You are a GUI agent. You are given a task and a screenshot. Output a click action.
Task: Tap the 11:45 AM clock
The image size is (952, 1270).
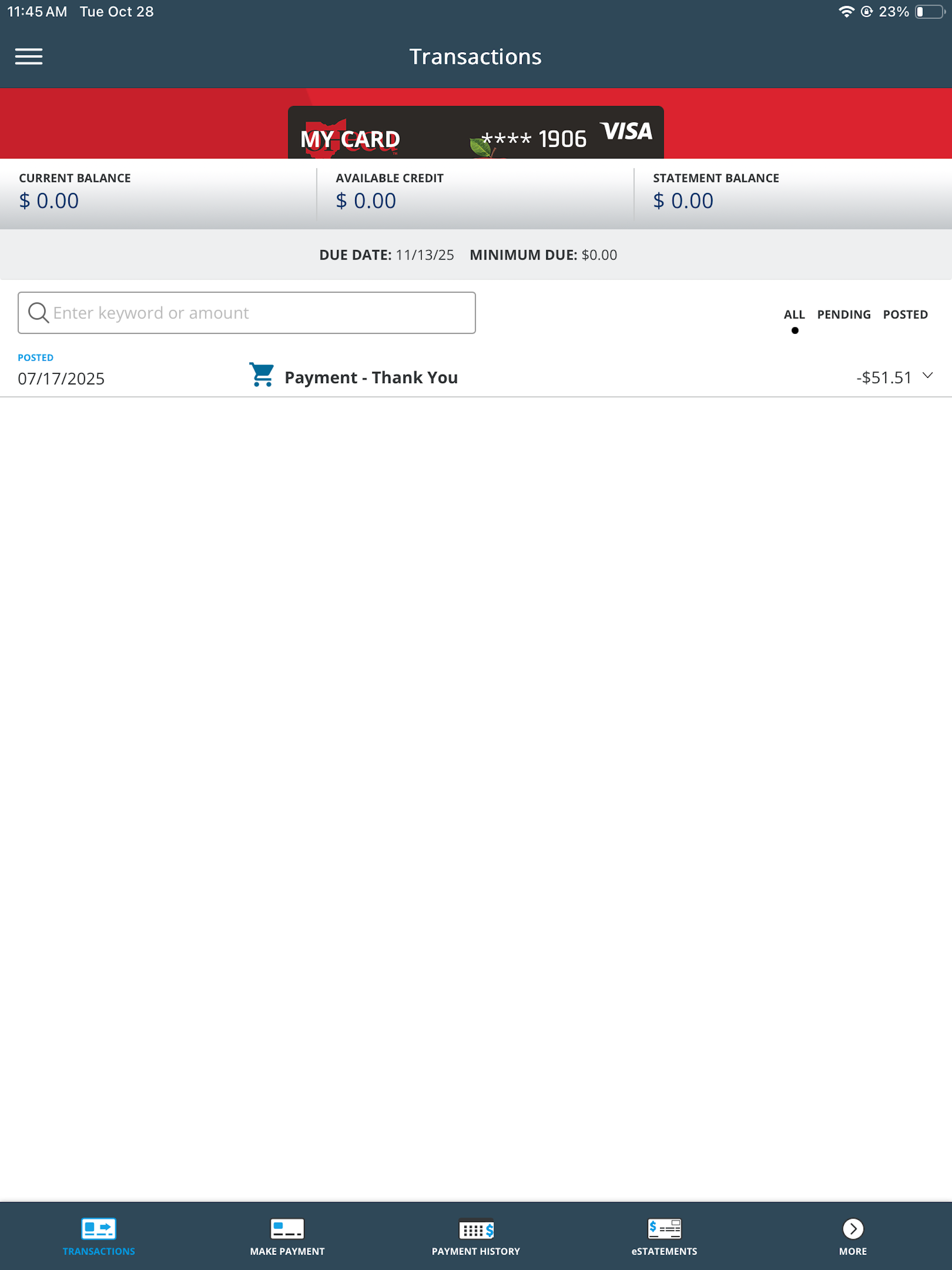pos(37,12)
